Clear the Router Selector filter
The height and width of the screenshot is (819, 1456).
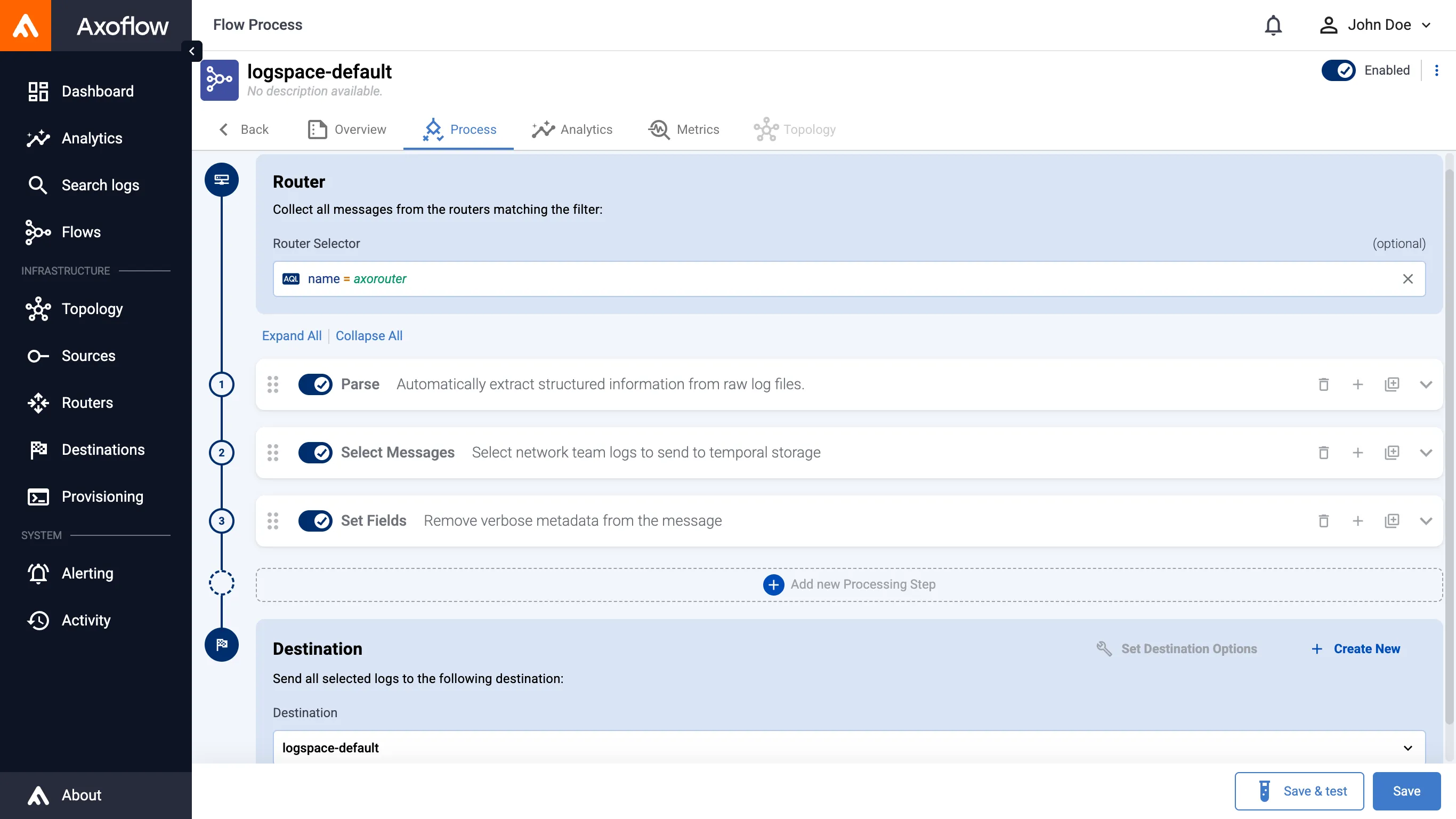[1408, 279]
